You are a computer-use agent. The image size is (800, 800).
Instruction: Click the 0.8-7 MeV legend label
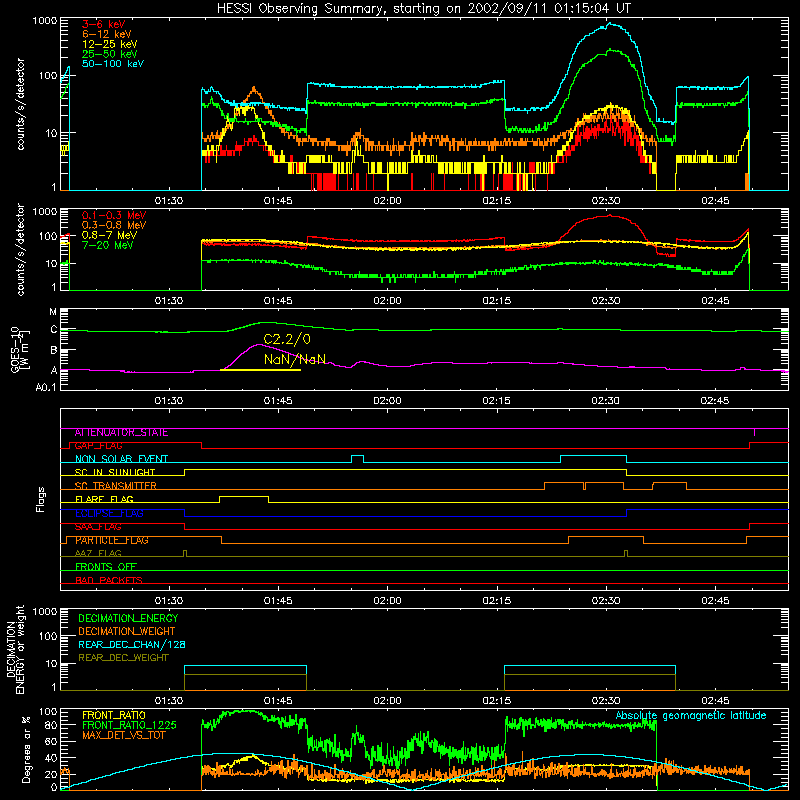[x=109, y=235]
